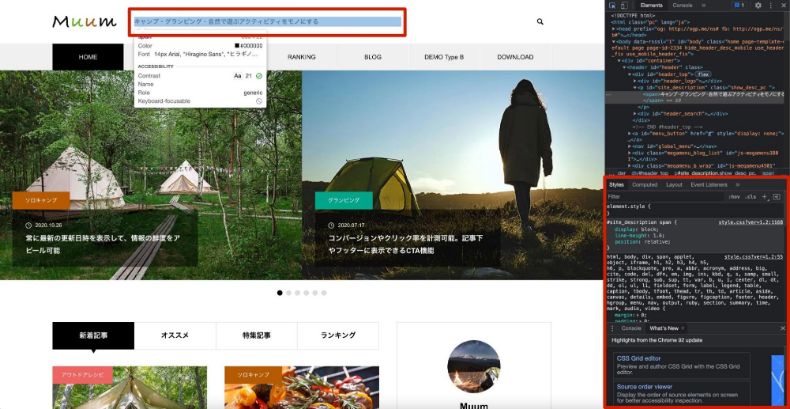Show more DevTools panels next to Console tab
The width and height of the screenshot is (790, 409).
[x=703, y=5]
